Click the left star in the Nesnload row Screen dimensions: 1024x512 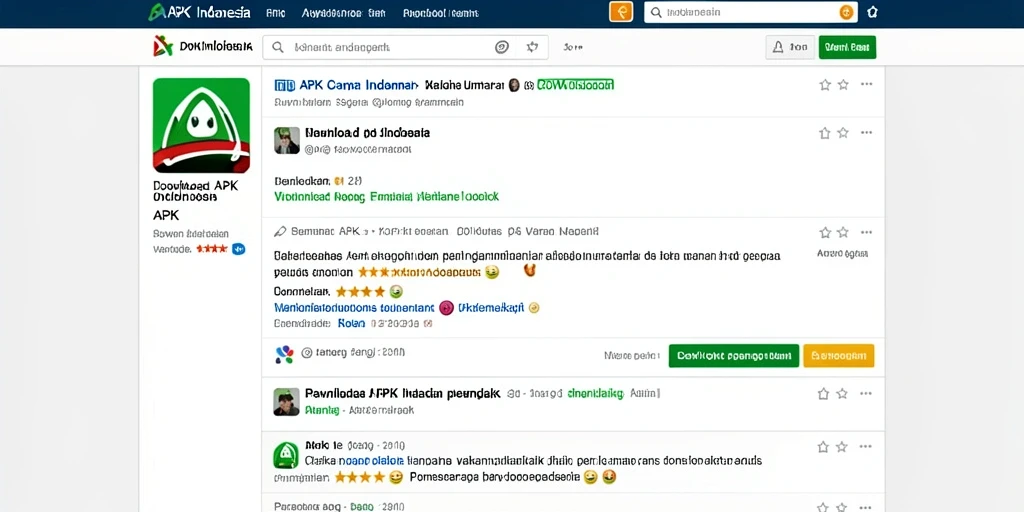[x=825, y=133]
